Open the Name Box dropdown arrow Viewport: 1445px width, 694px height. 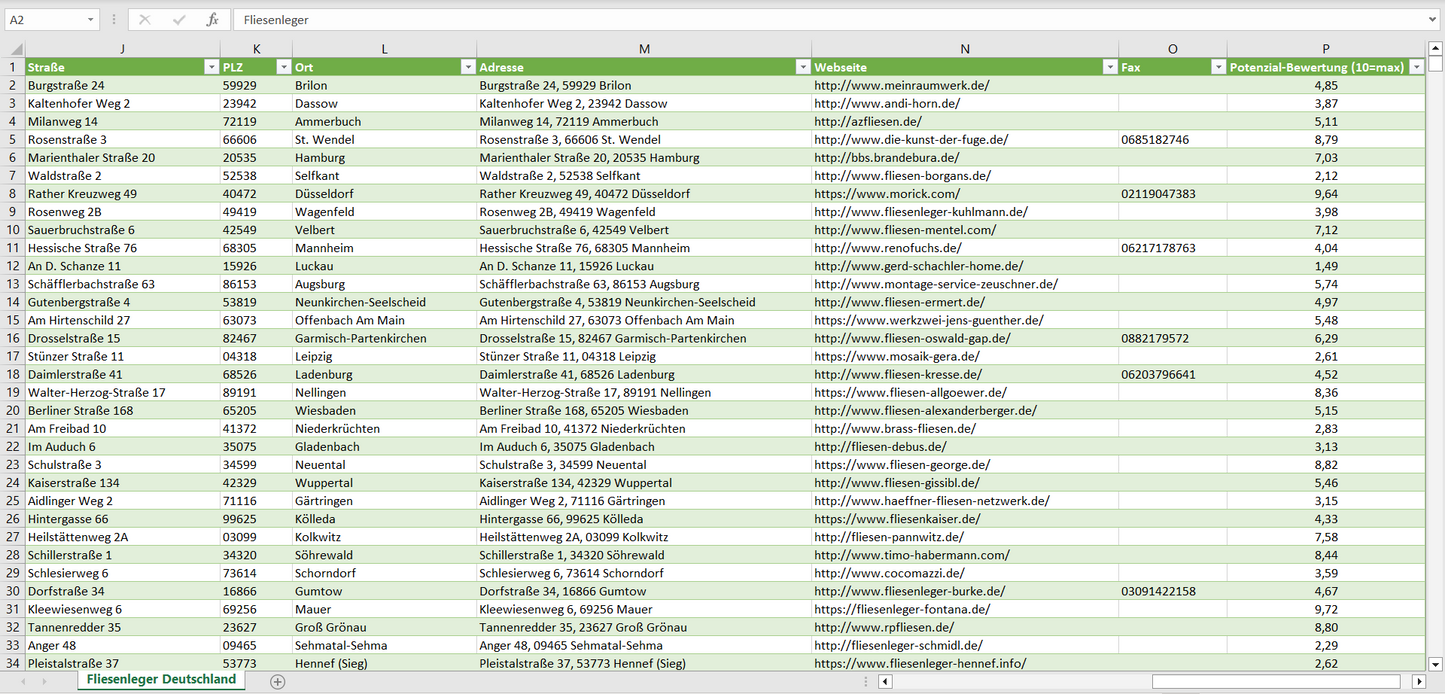click(91, 20)
